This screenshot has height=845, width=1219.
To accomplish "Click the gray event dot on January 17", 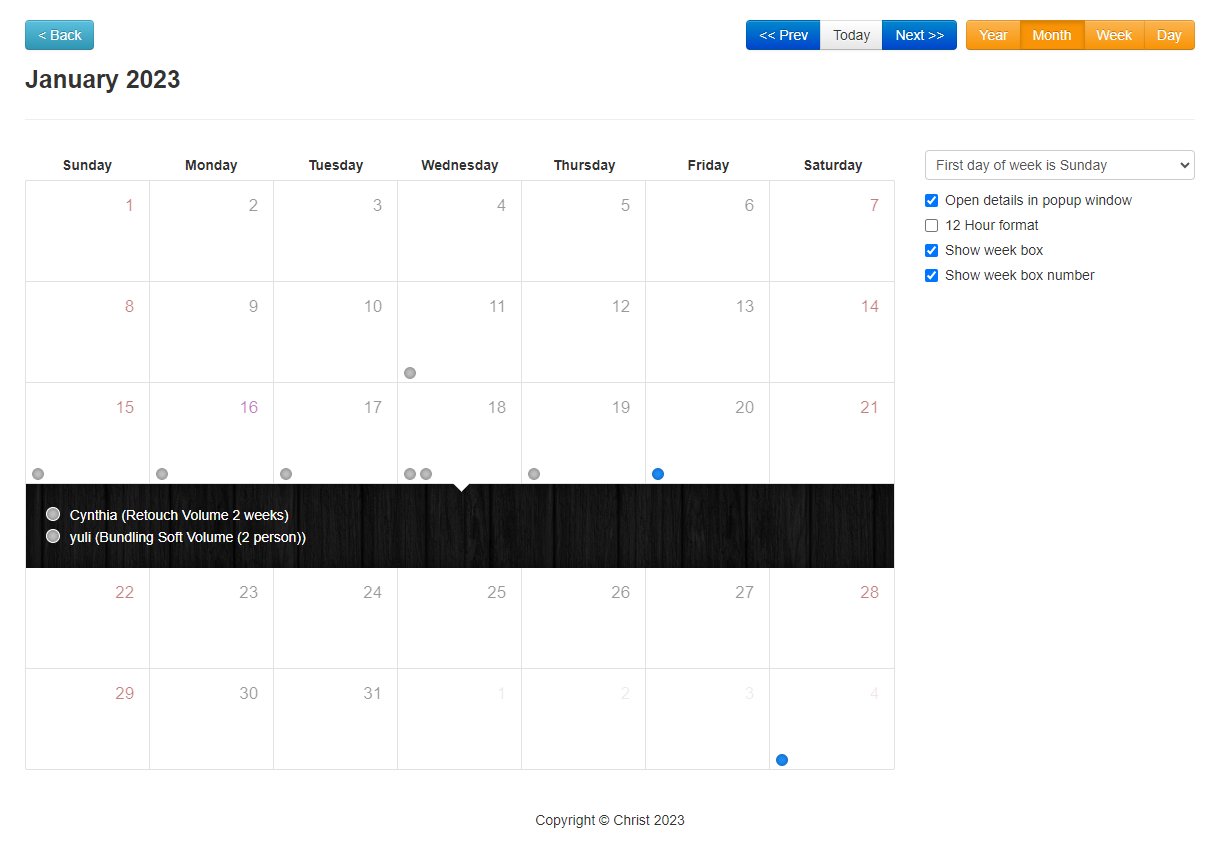I will point(286,474).
